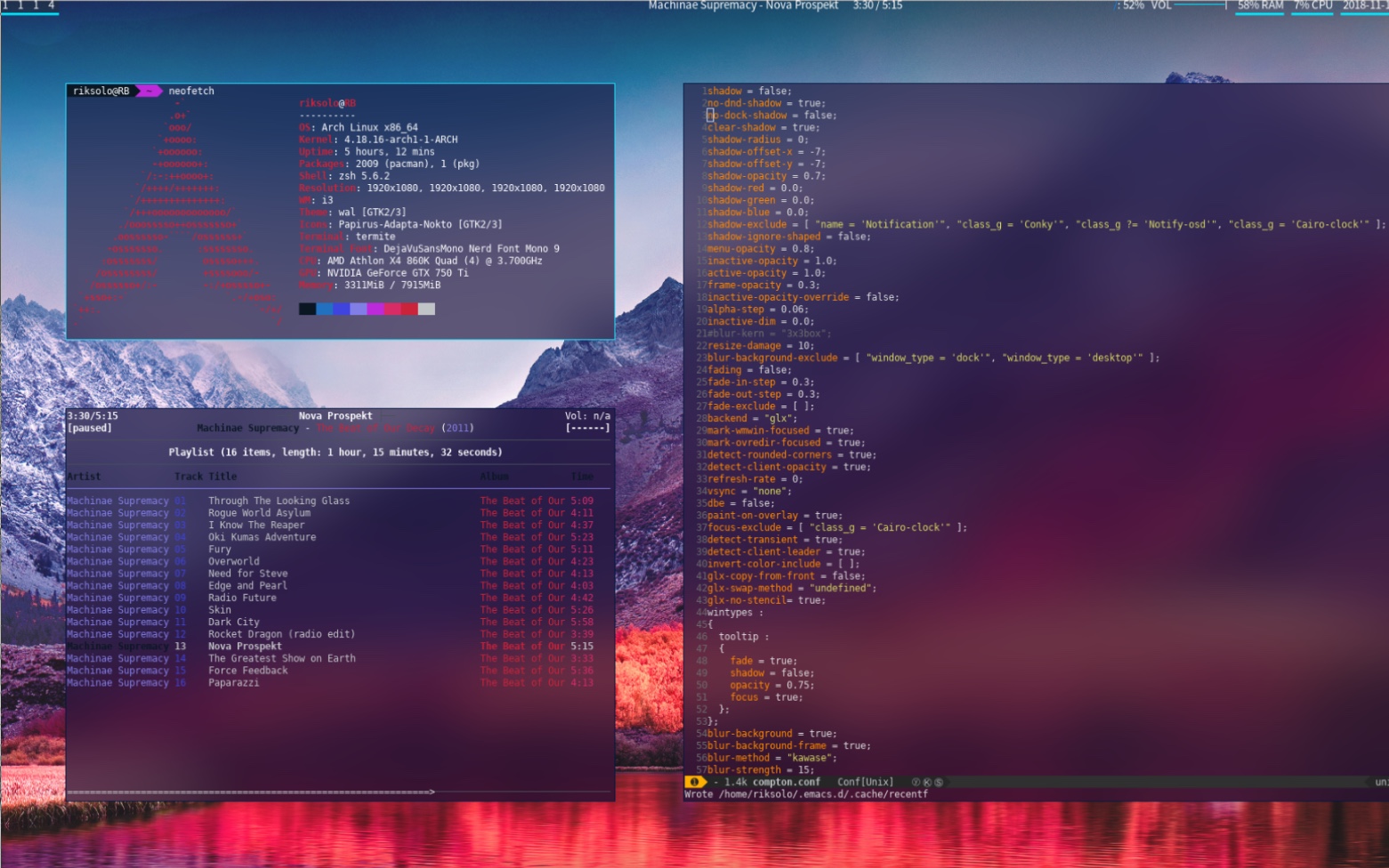Place cursor on 'shadow-radius = 0;' line
This screenshot has height=868, width=1389.
[757, 140]
